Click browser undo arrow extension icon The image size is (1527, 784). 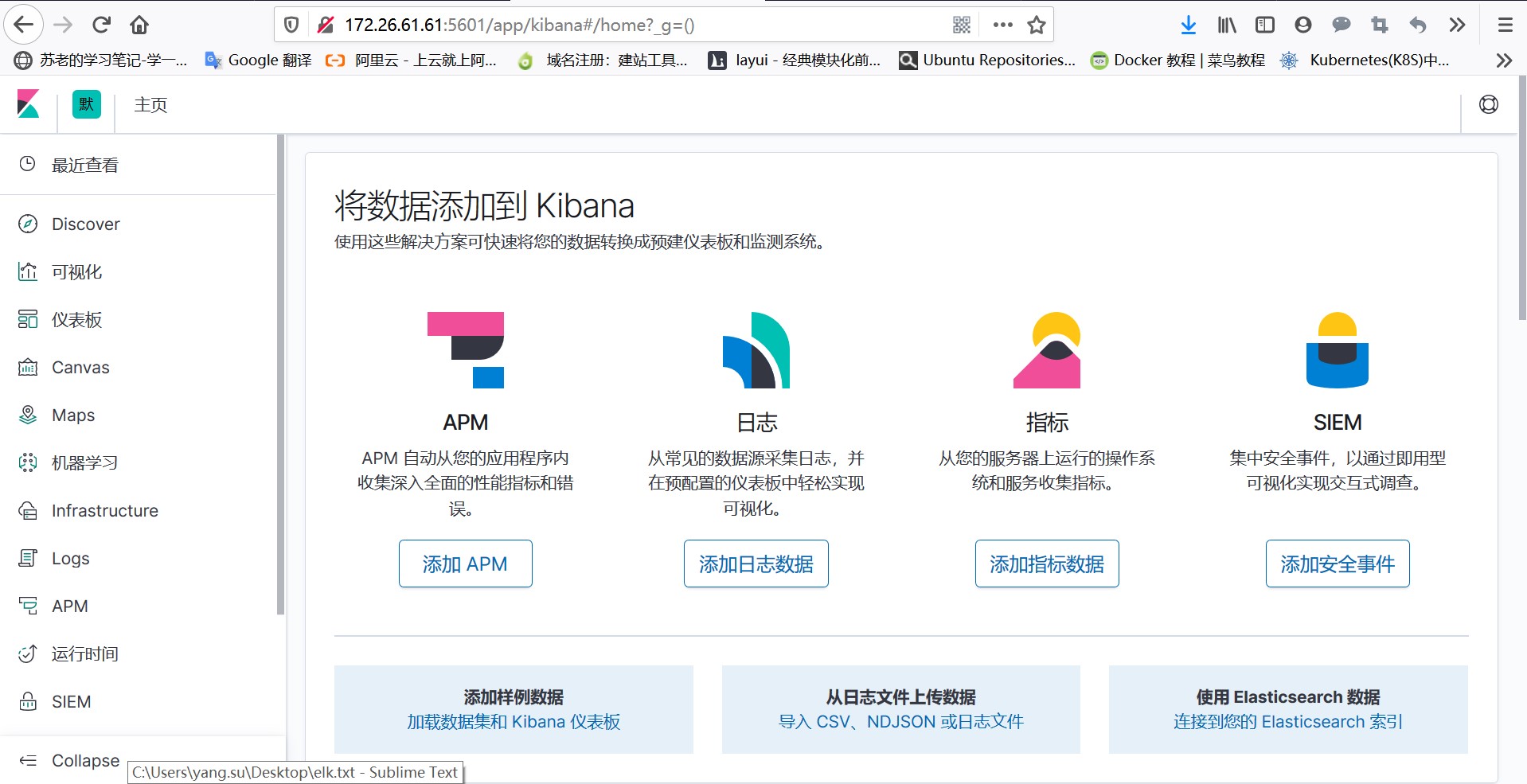(x=1418, y=25)
